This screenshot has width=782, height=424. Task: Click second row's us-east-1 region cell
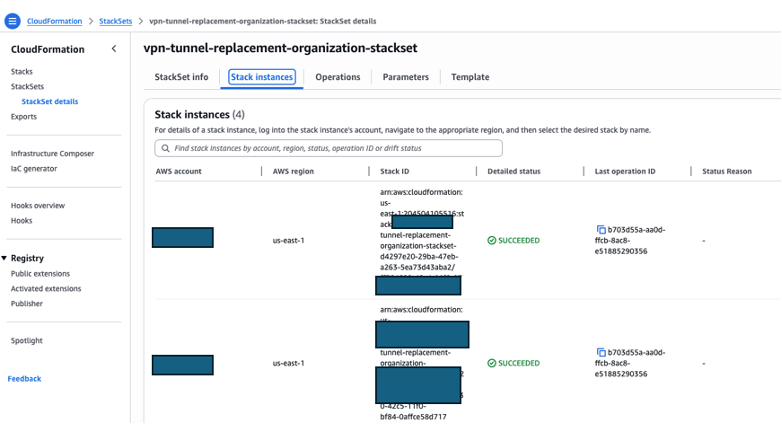point(288,363)
